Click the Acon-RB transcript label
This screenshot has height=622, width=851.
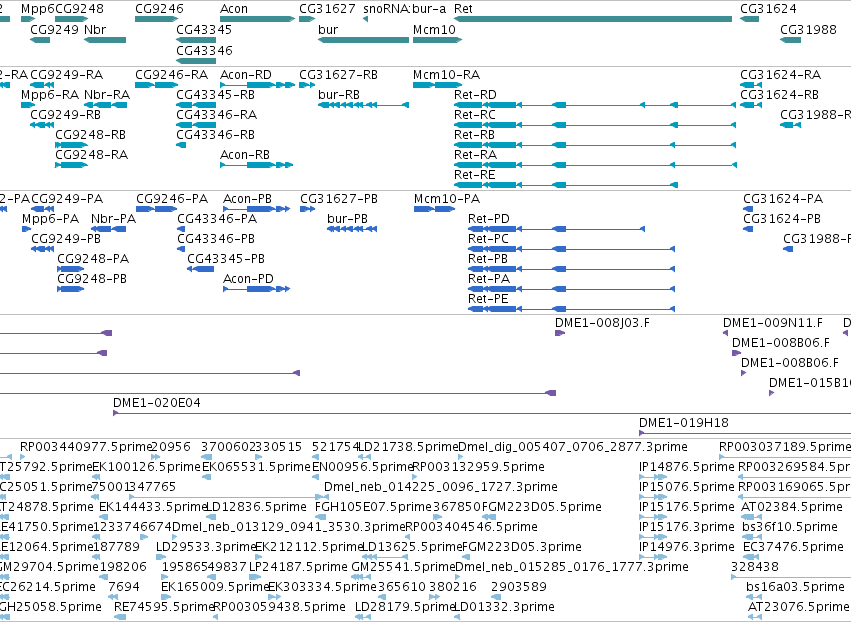tap(245, 155)
